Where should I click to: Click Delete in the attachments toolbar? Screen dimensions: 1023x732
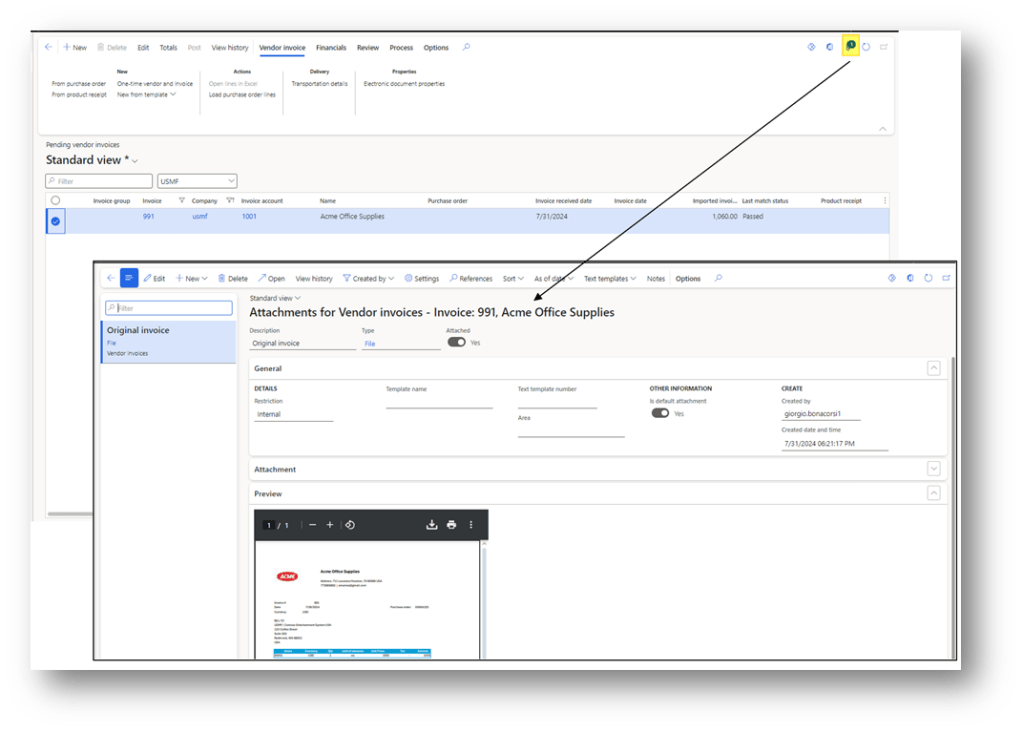(233, 279)
